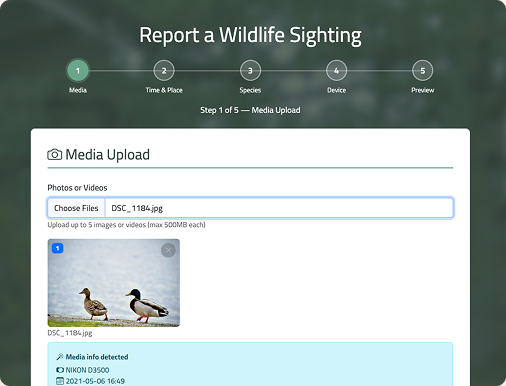
Task: Click the camera icon beside Media Upload
Action: (x=54, y=155)
